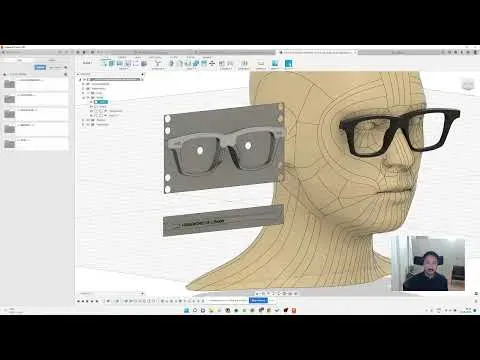
Task: Click the New Folder button
Action: point(55,67)
